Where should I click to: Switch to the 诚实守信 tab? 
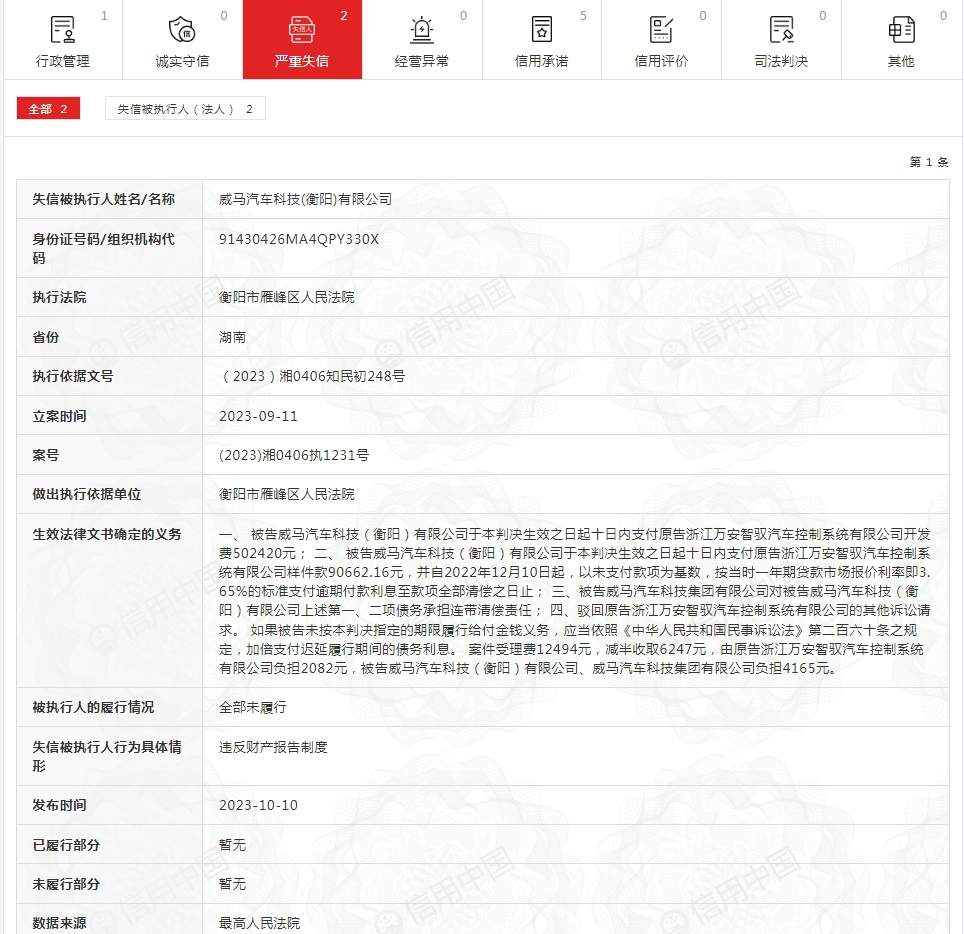pyautogui.click(x=182, y=61)
